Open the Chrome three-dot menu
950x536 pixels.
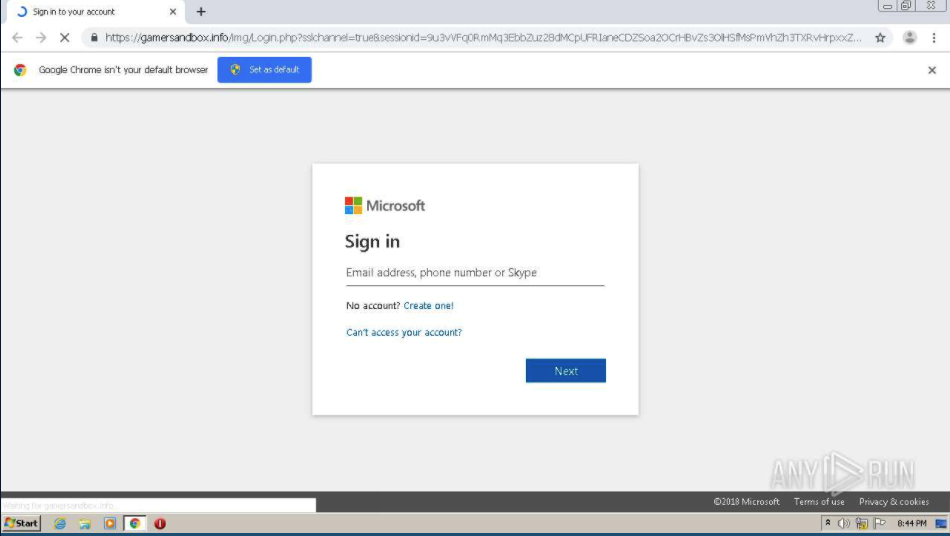pyautogui.click(x=934, y=38)
